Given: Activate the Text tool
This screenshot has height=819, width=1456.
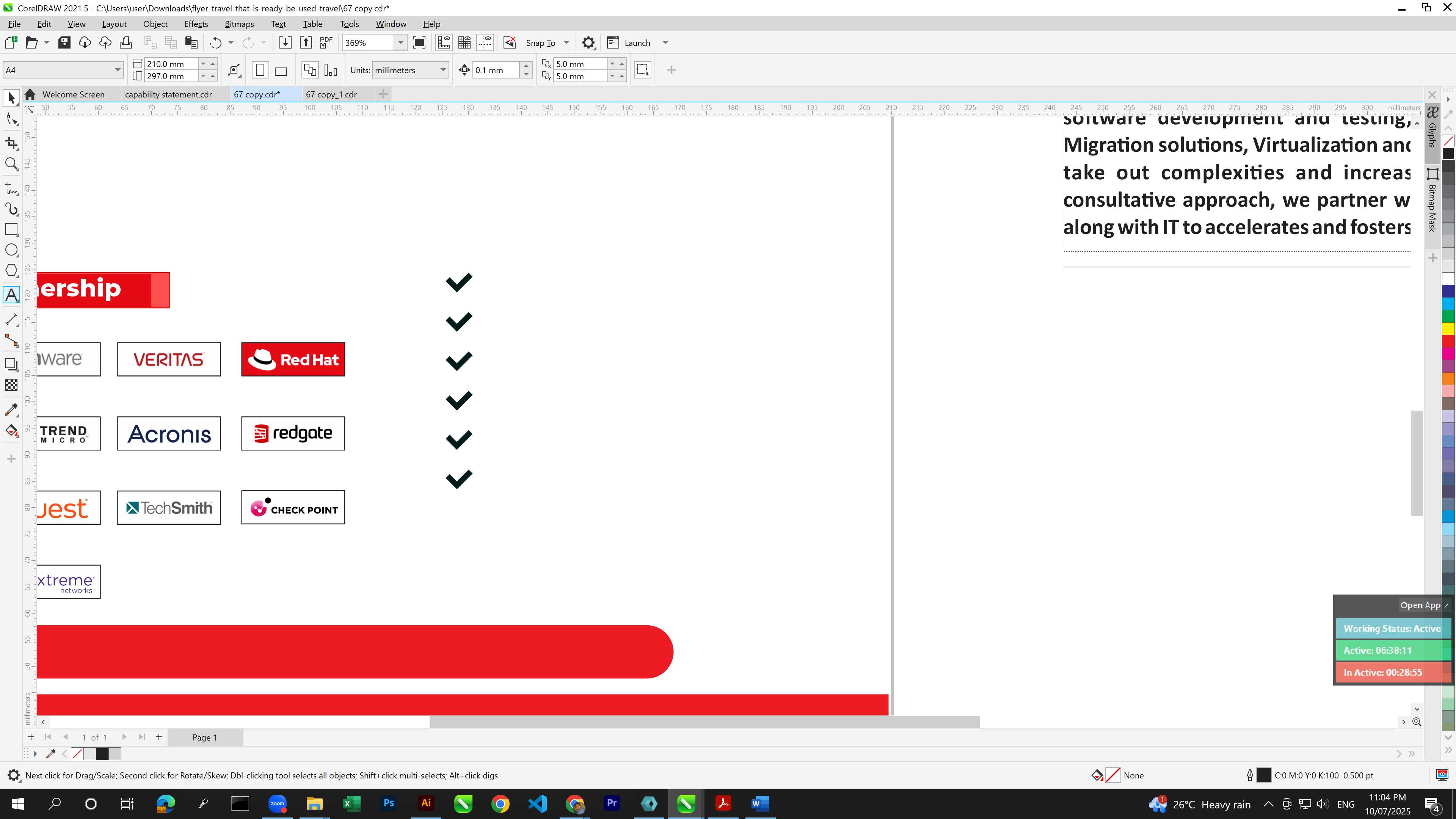Looking at the screenshot, I should pos(11,295).
